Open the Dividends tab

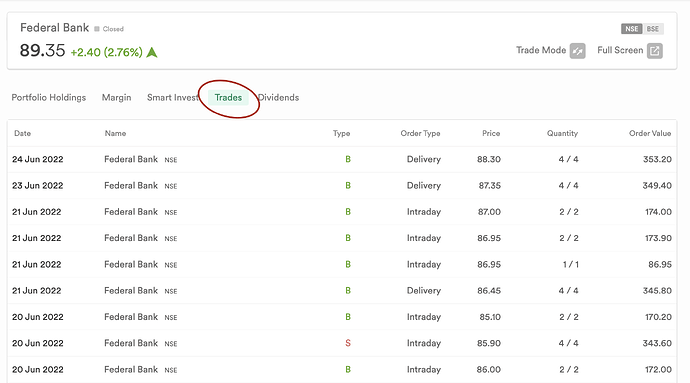tap(279, 97)
